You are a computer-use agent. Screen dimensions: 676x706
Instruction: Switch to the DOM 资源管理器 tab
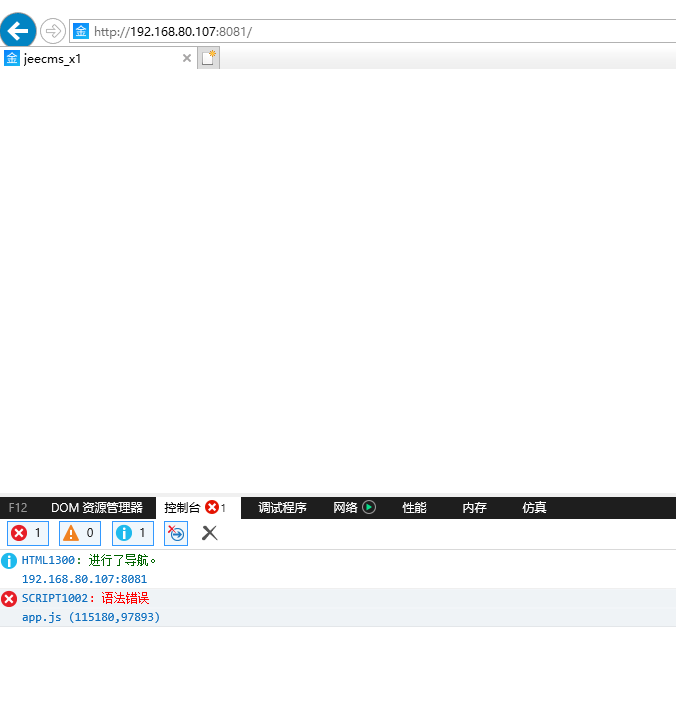[x=97, y=508]
